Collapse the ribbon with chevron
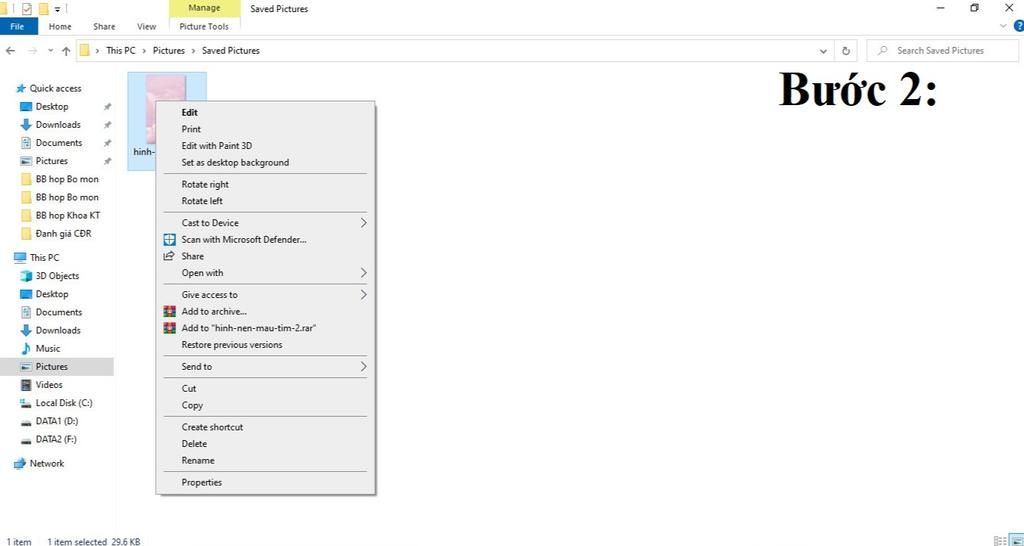Viewport: 1024px width, 546px height. [x=1004, y=26]
